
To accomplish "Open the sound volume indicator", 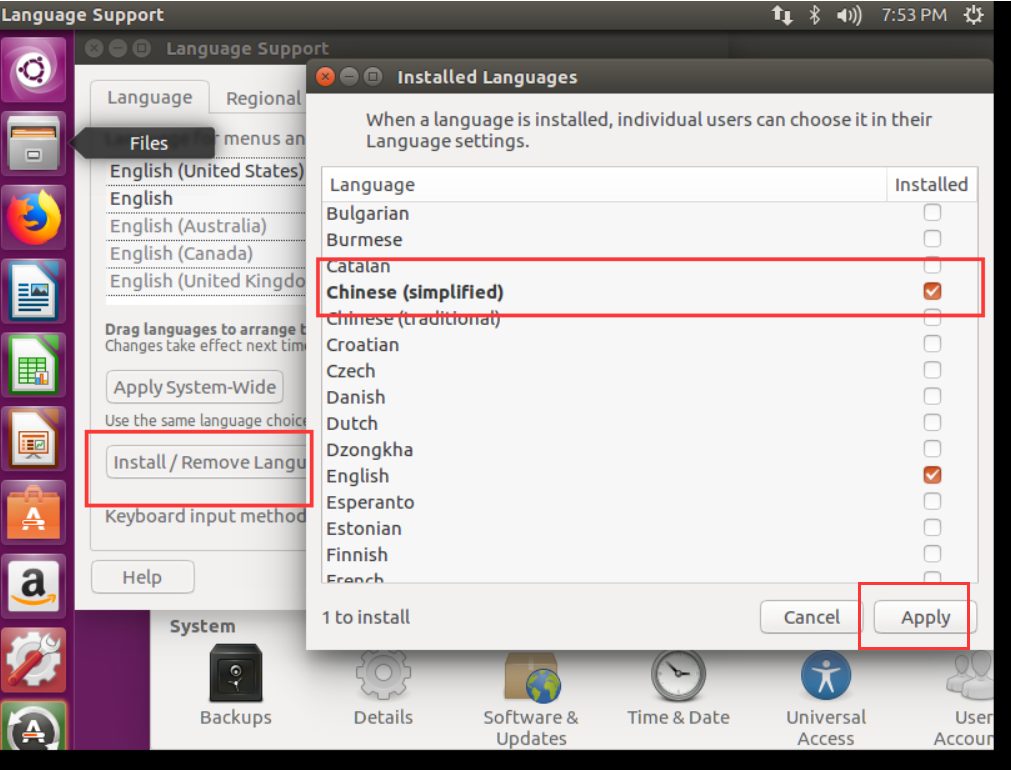I will (x=849, y=14).
